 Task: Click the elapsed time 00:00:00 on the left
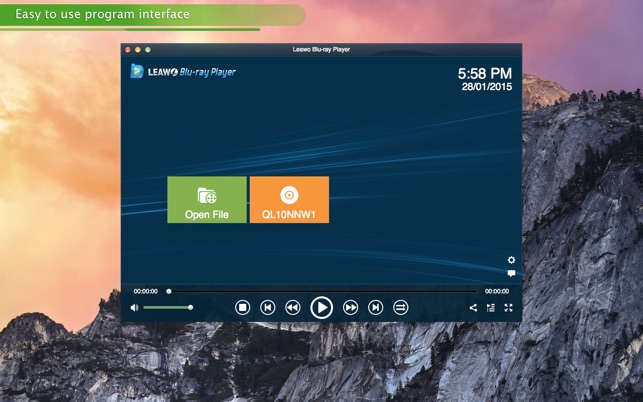(146, 291)
